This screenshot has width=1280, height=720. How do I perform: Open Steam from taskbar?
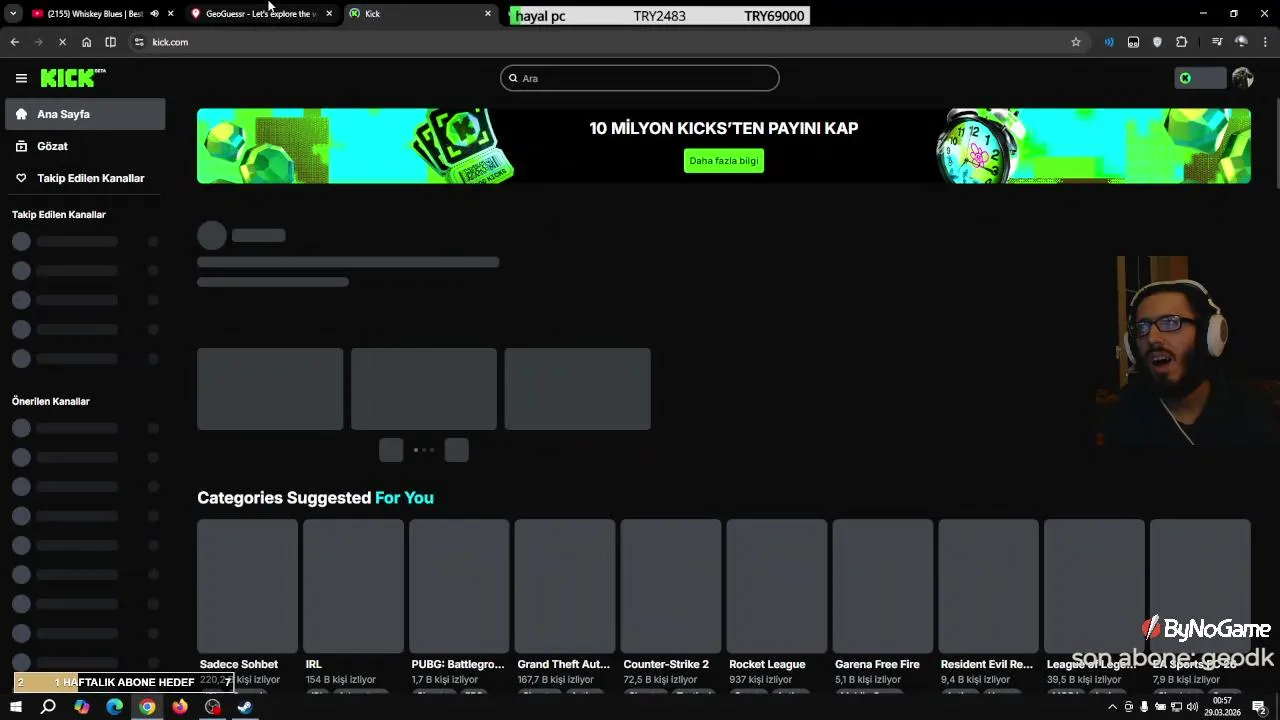click(x=245, y=707)
